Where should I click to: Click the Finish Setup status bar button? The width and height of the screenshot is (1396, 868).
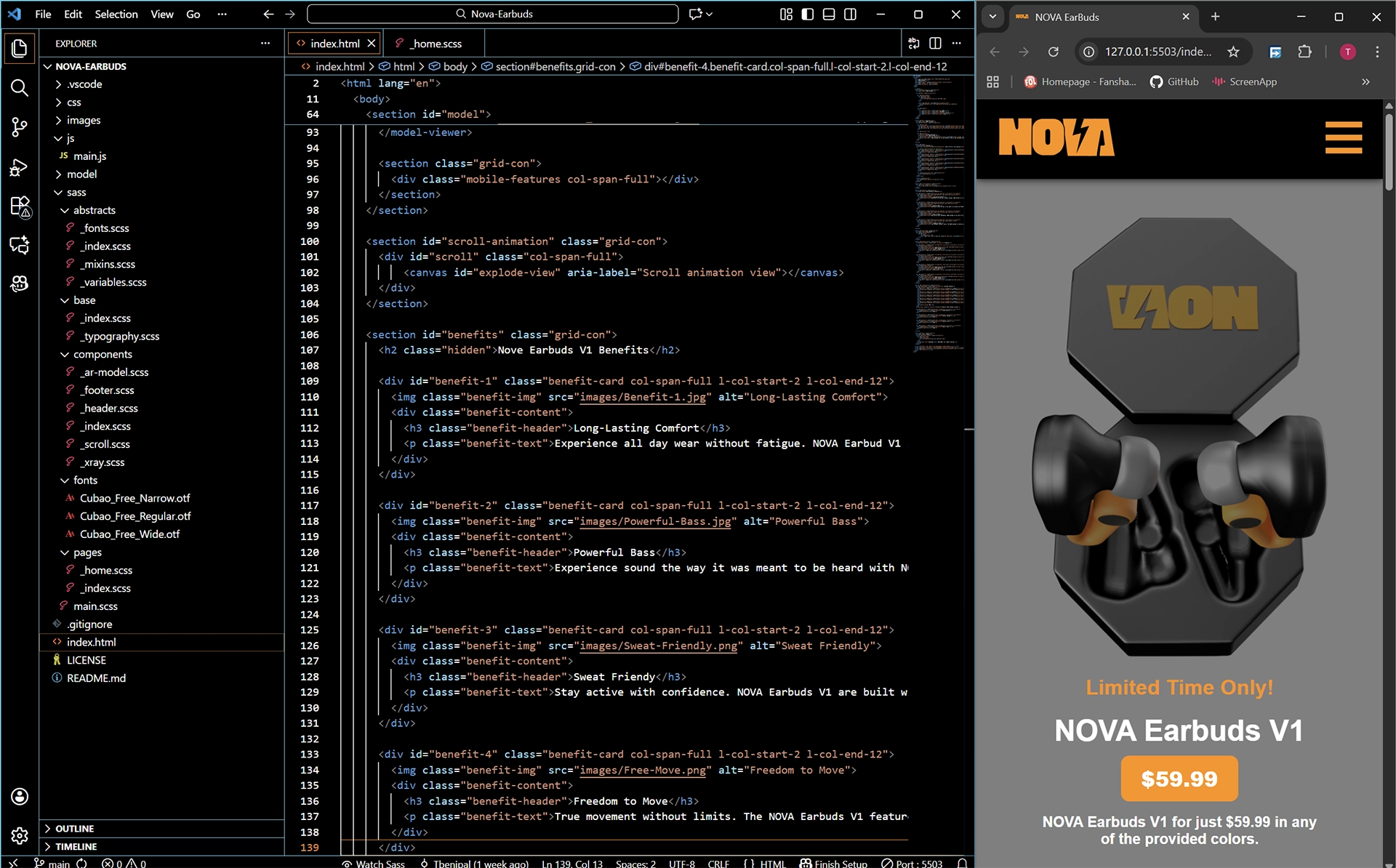[x=833, y=863]
